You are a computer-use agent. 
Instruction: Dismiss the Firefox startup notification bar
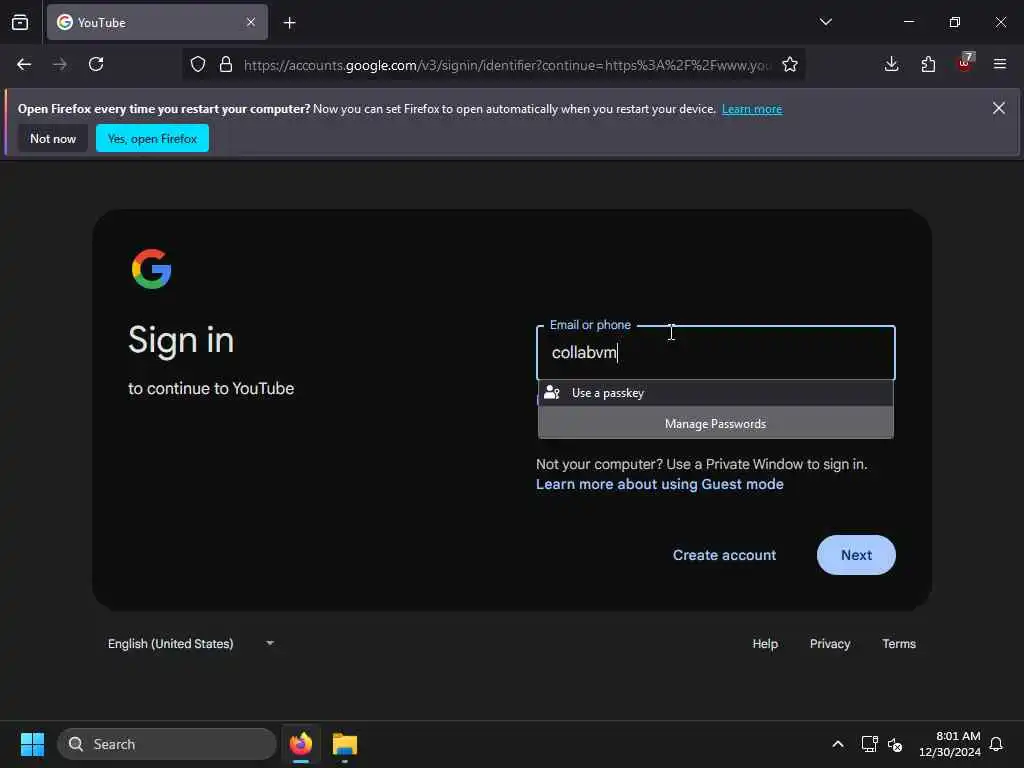999,108
